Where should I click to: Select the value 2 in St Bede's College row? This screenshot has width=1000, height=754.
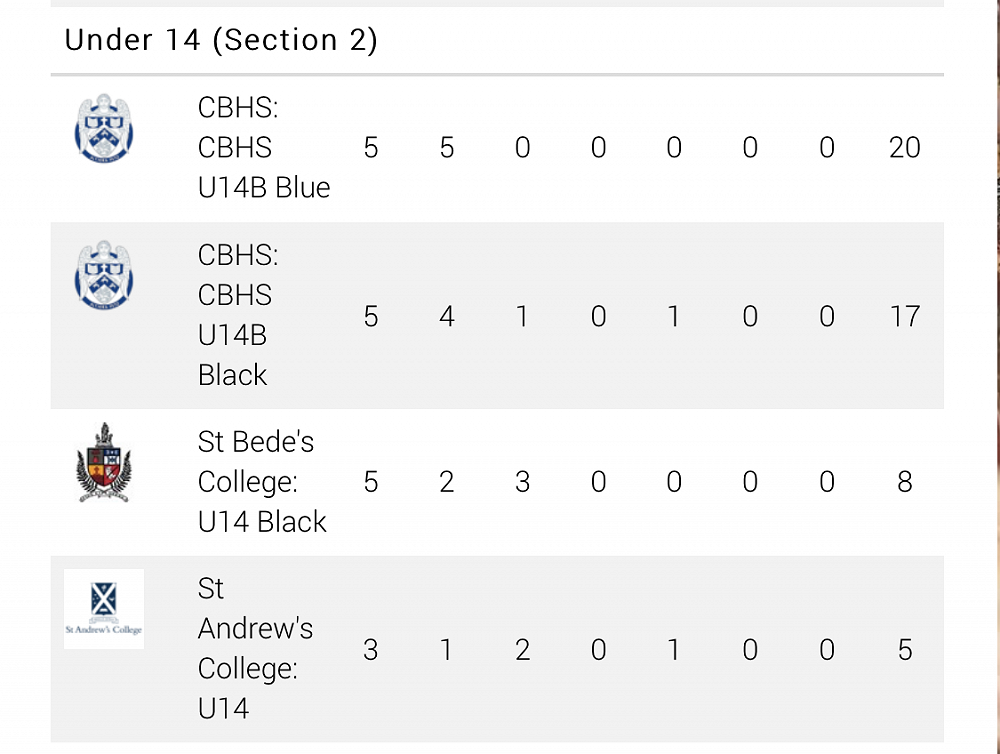click(x=447, y=482)
